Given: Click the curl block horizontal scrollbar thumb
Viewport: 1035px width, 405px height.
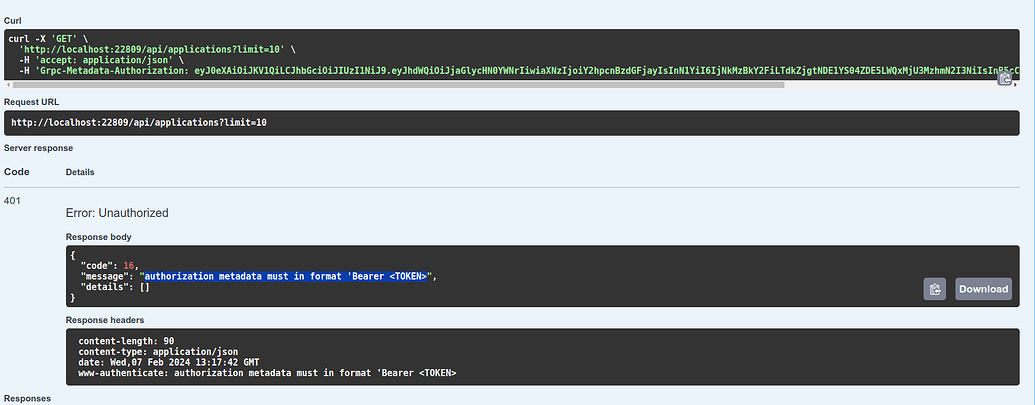Looking at the screenshot, I should (x=398, y=84).
